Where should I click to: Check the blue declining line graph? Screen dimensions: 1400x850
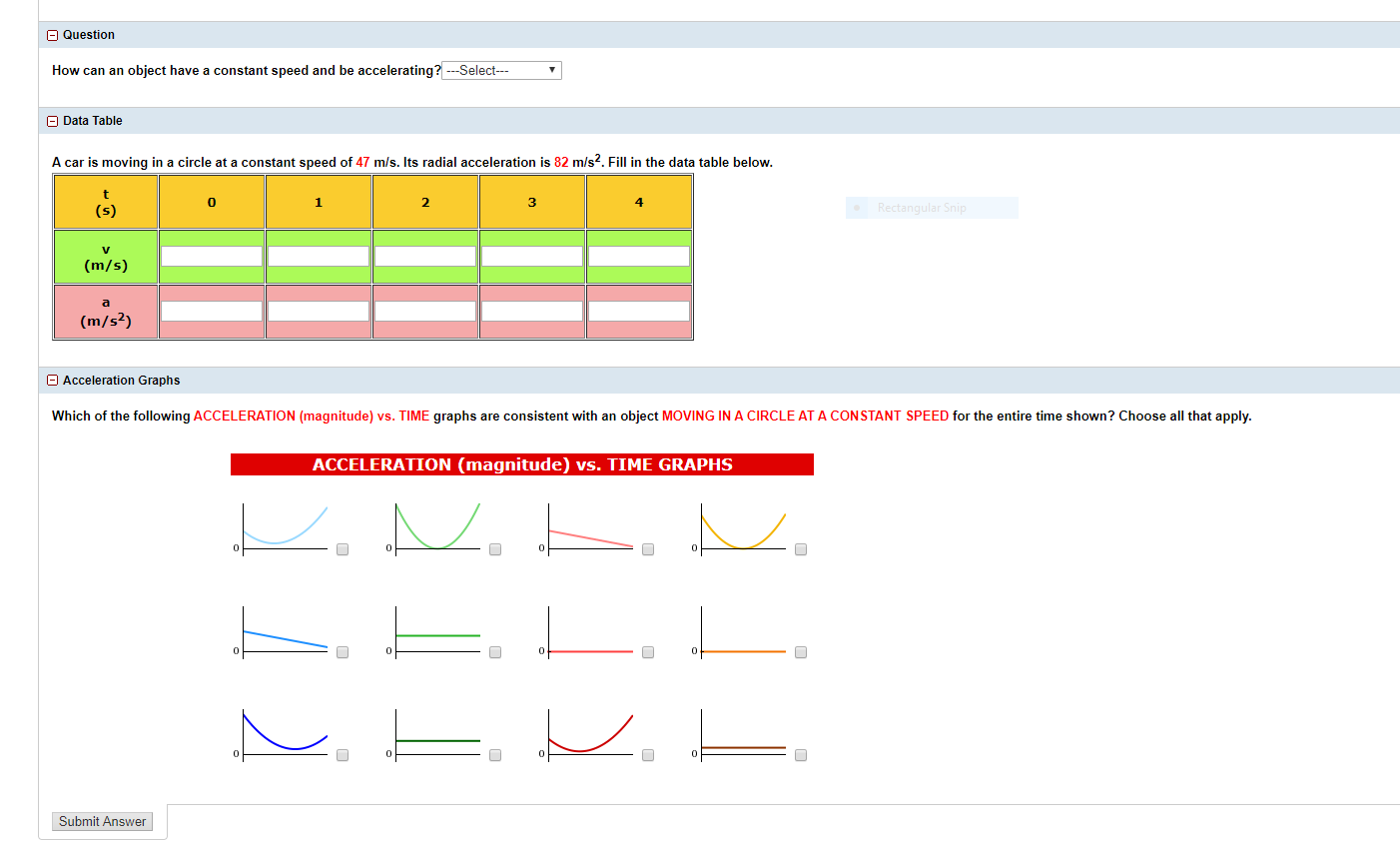pyautogui.click(x=342, y=651)
